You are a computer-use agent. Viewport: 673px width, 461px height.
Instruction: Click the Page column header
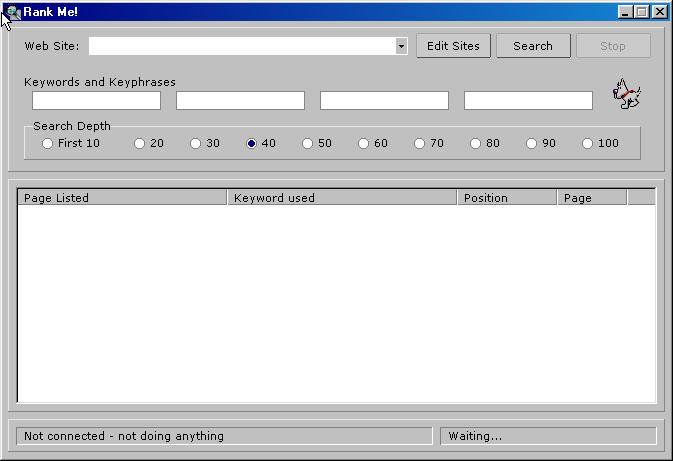click(x=592, y=198)
